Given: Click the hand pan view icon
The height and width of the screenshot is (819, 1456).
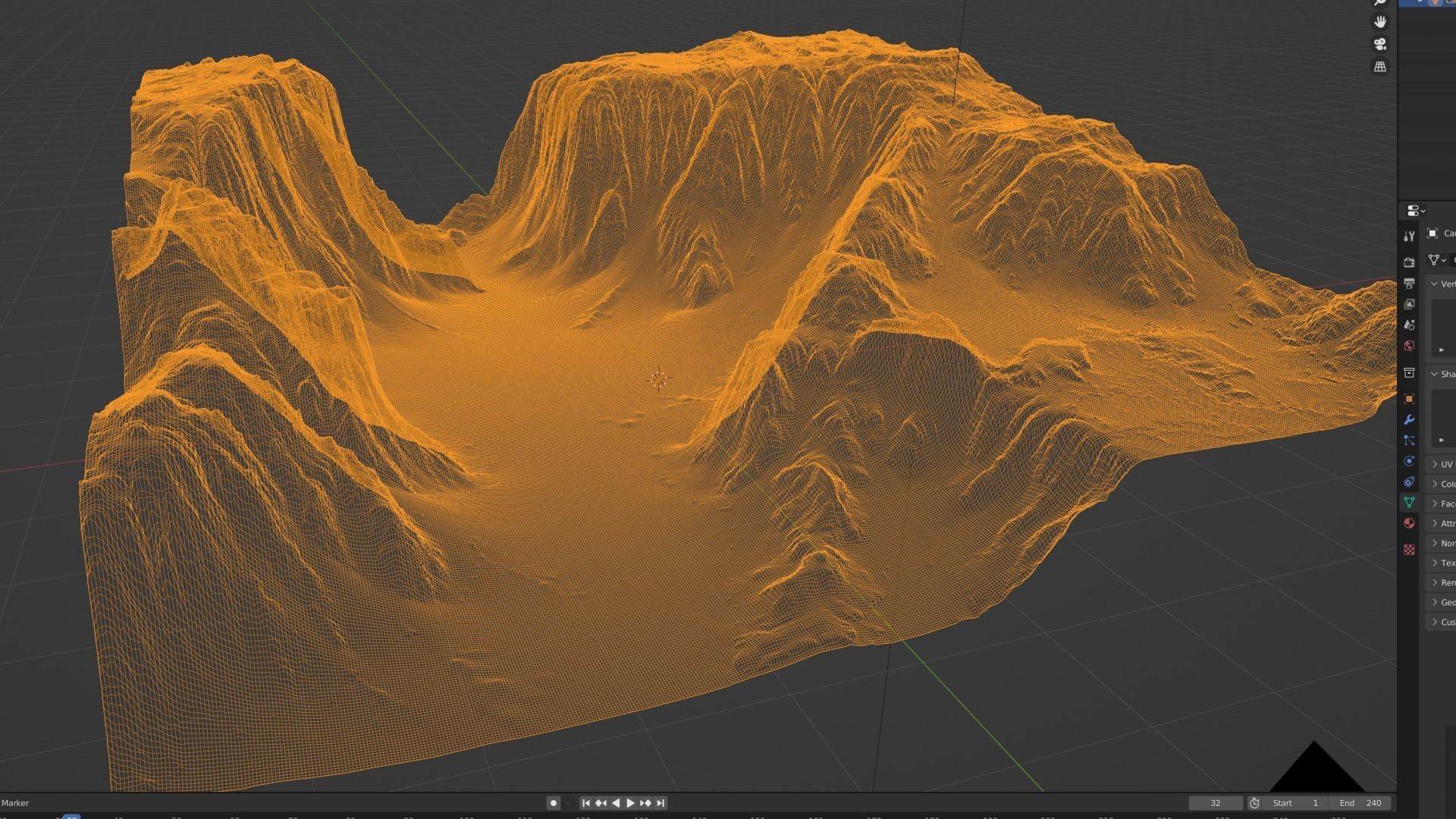Looking at the screenshot, I should pyautogui.click(x=1380, y=21).
